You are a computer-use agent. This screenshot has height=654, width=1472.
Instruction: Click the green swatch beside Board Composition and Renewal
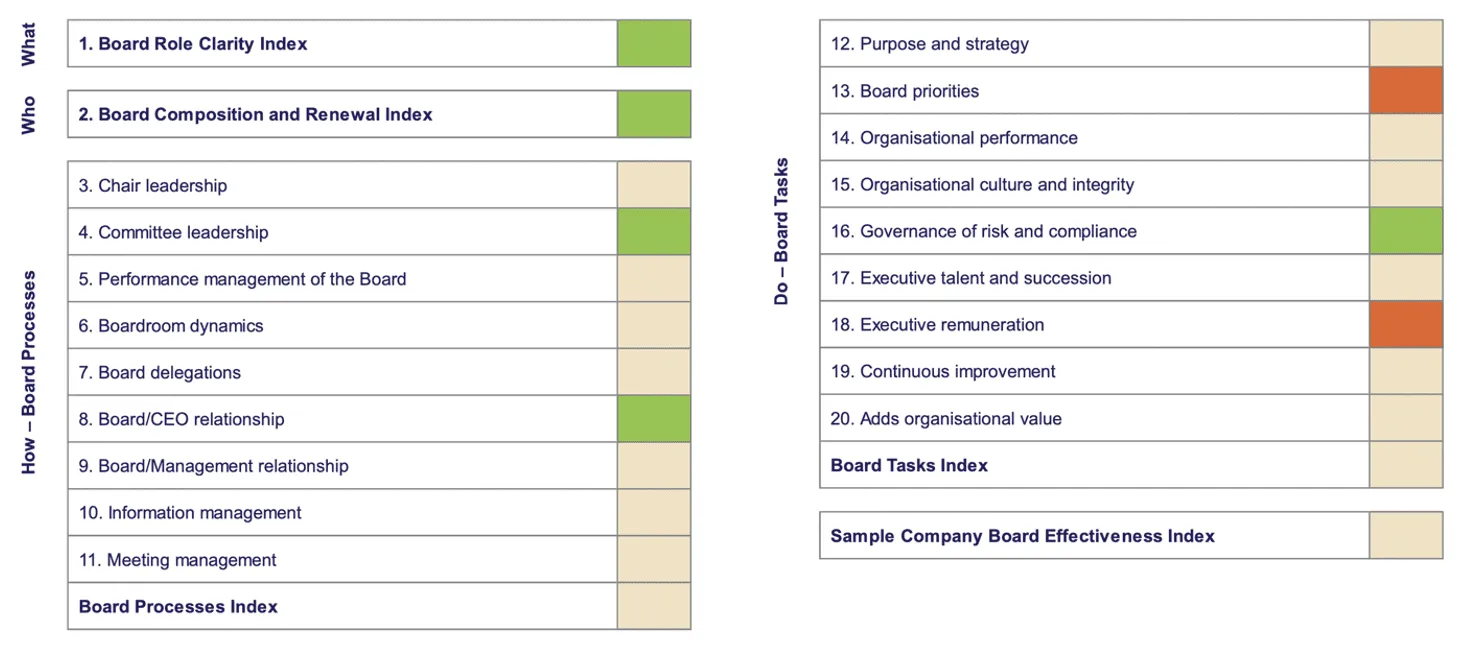point(653,114)
